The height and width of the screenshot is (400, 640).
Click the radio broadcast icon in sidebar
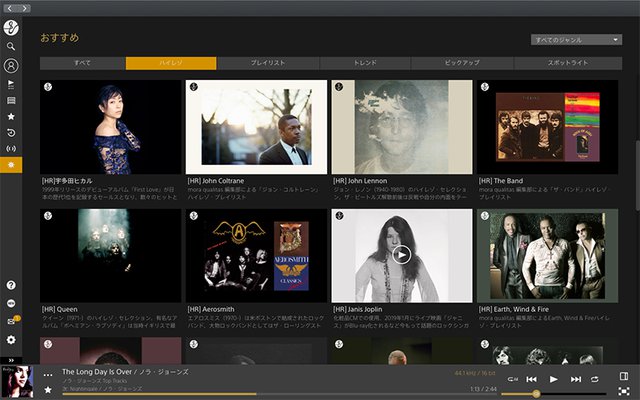pos(11,148)
